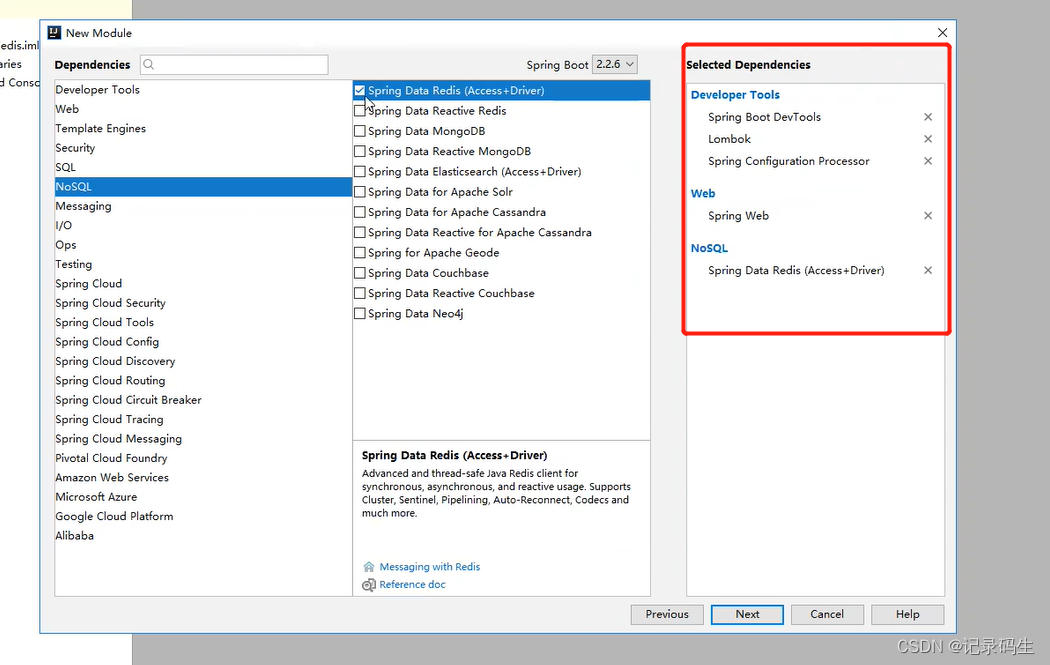1050x665 pixels.
Task: Remove Lombok from selected dependencies
Action: click(x=928, y=139)
